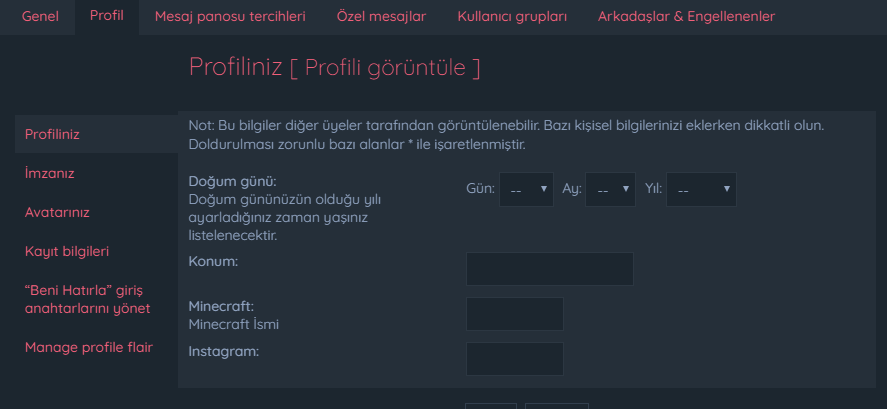Switch to the Profil tab
This screenshot has width=887, height=409.
point(106,15)
